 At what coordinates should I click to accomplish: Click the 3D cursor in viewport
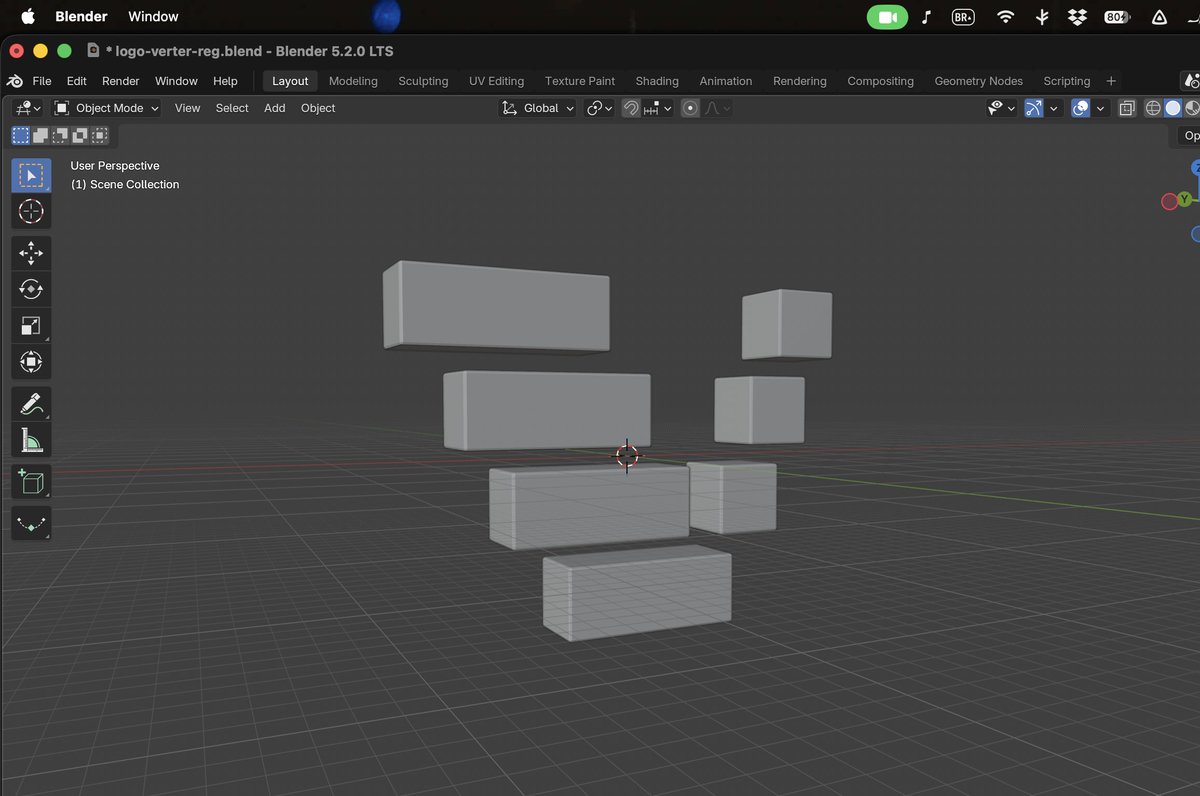coord(627,456)
